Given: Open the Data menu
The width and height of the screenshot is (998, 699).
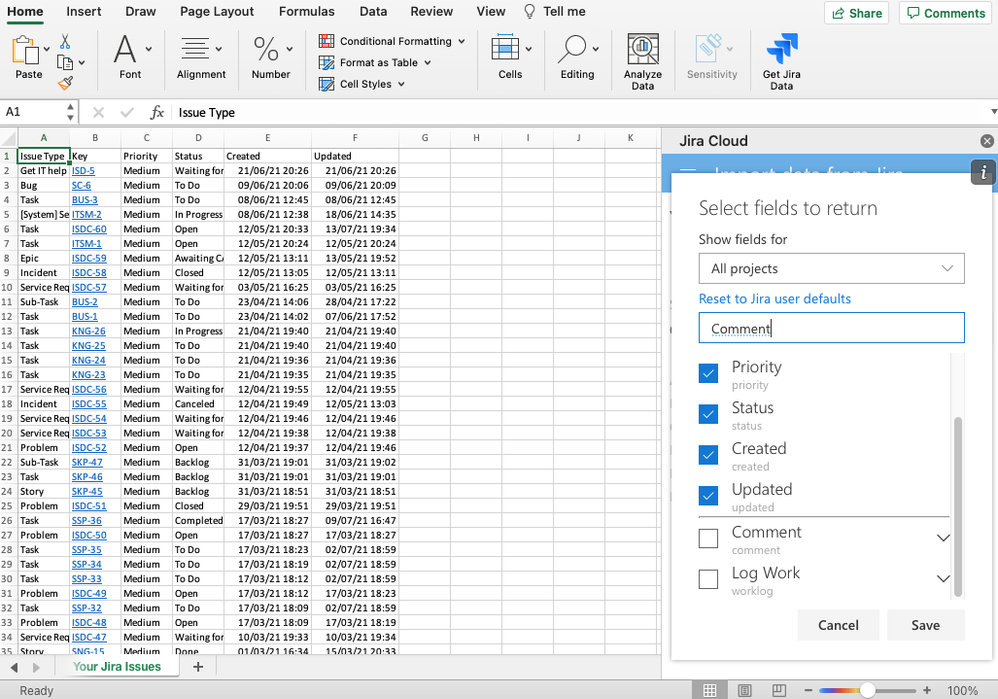Looking at the screenshot, I should [373, 11].
